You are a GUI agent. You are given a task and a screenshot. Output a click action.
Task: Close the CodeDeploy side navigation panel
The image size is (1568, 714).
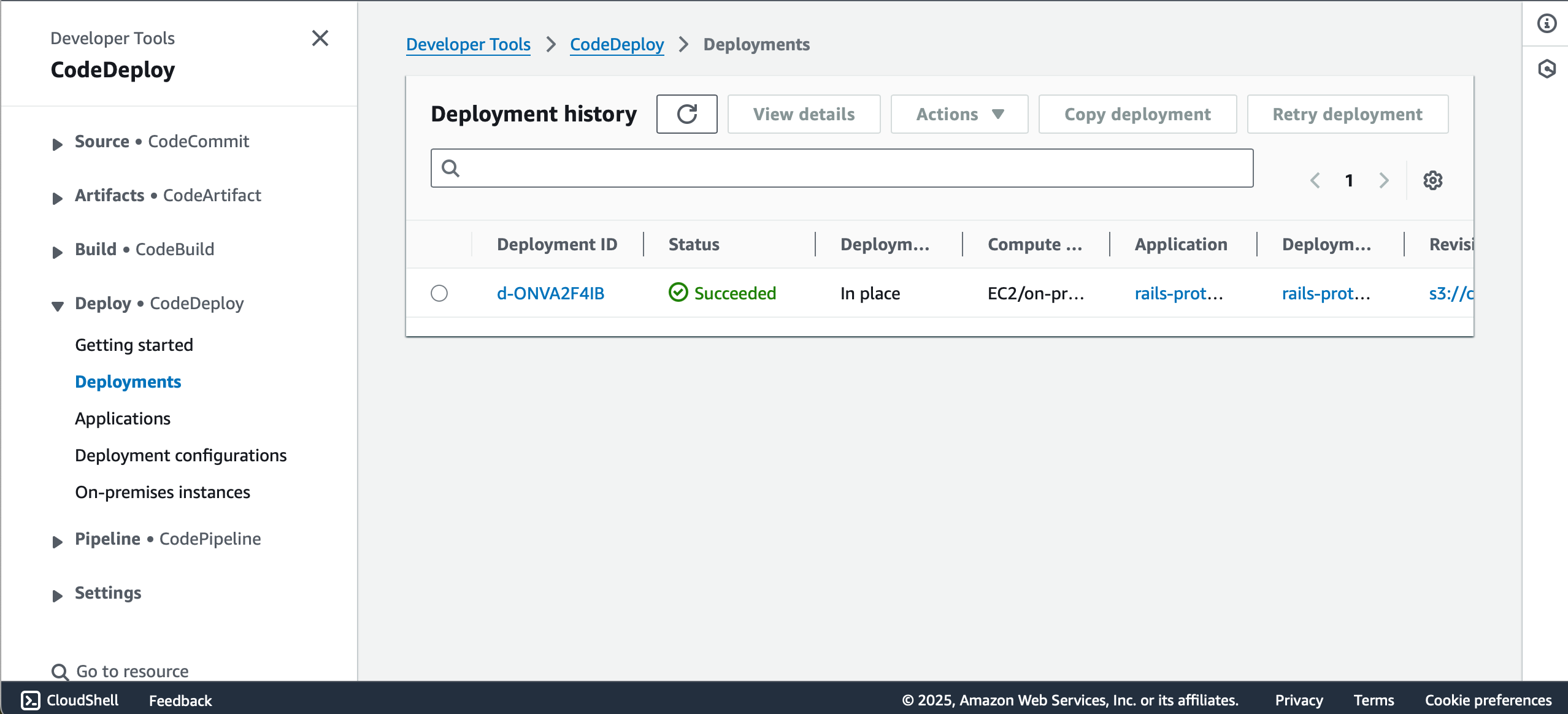320,38
